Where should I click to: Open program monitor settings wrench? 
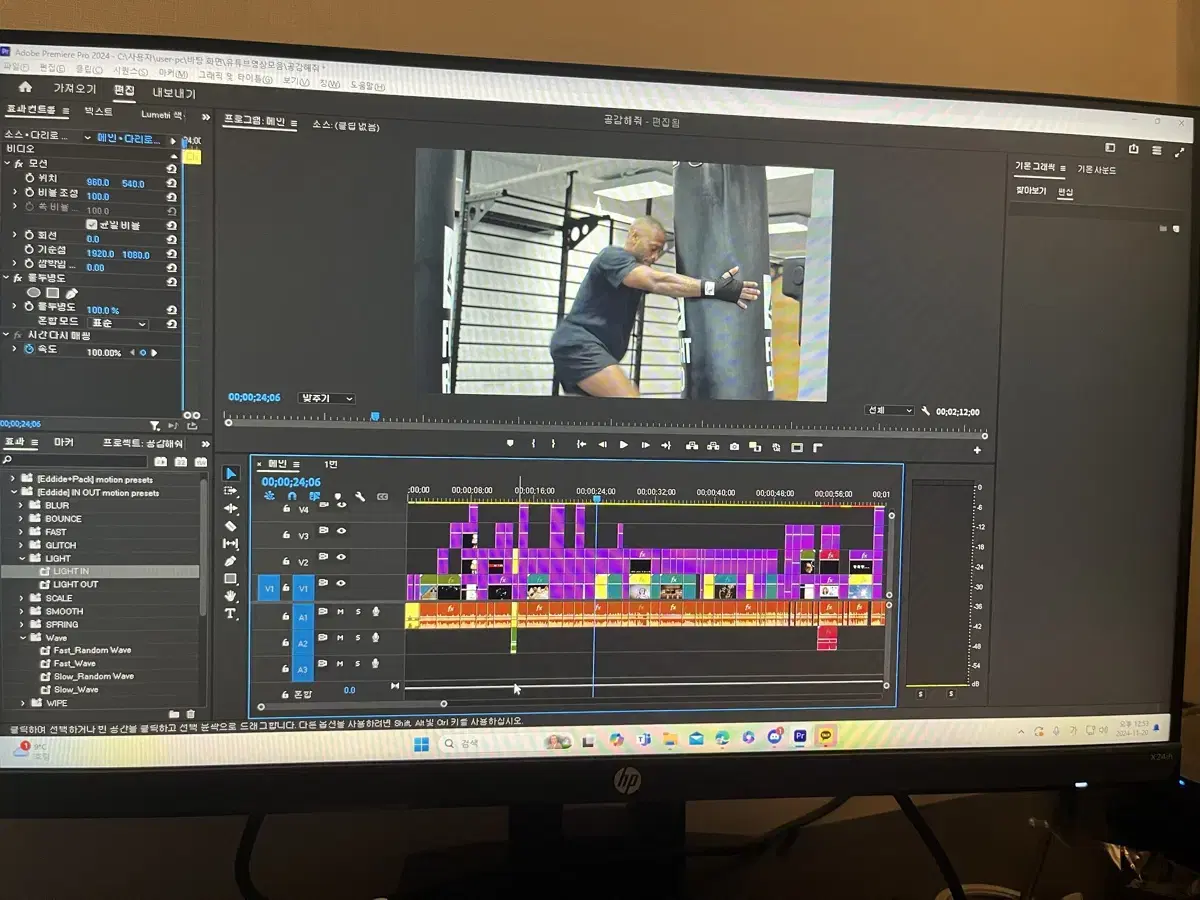[x=926, y=411]
